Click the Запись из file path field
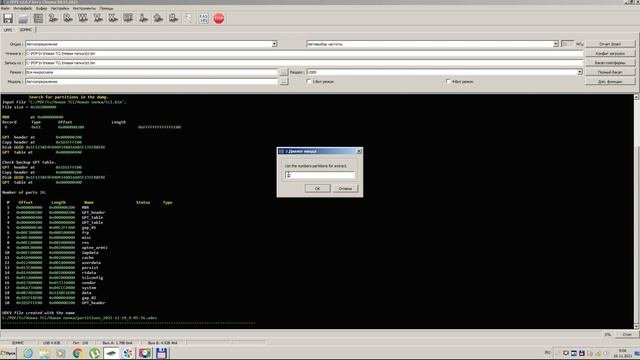The height and width of the screenshot is (360, 640). click(304, 63)
